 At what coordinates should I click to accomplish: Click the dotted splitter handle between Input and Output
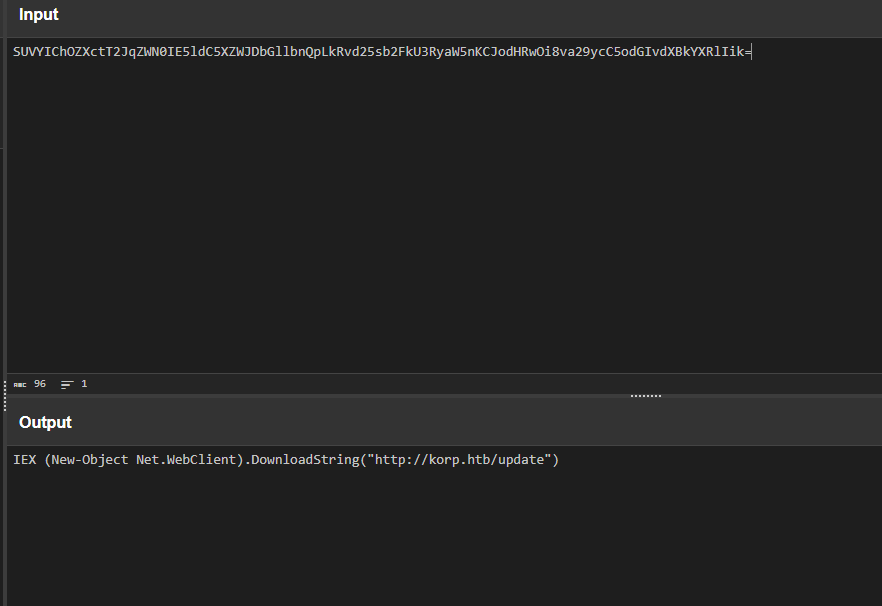[646, 396]
